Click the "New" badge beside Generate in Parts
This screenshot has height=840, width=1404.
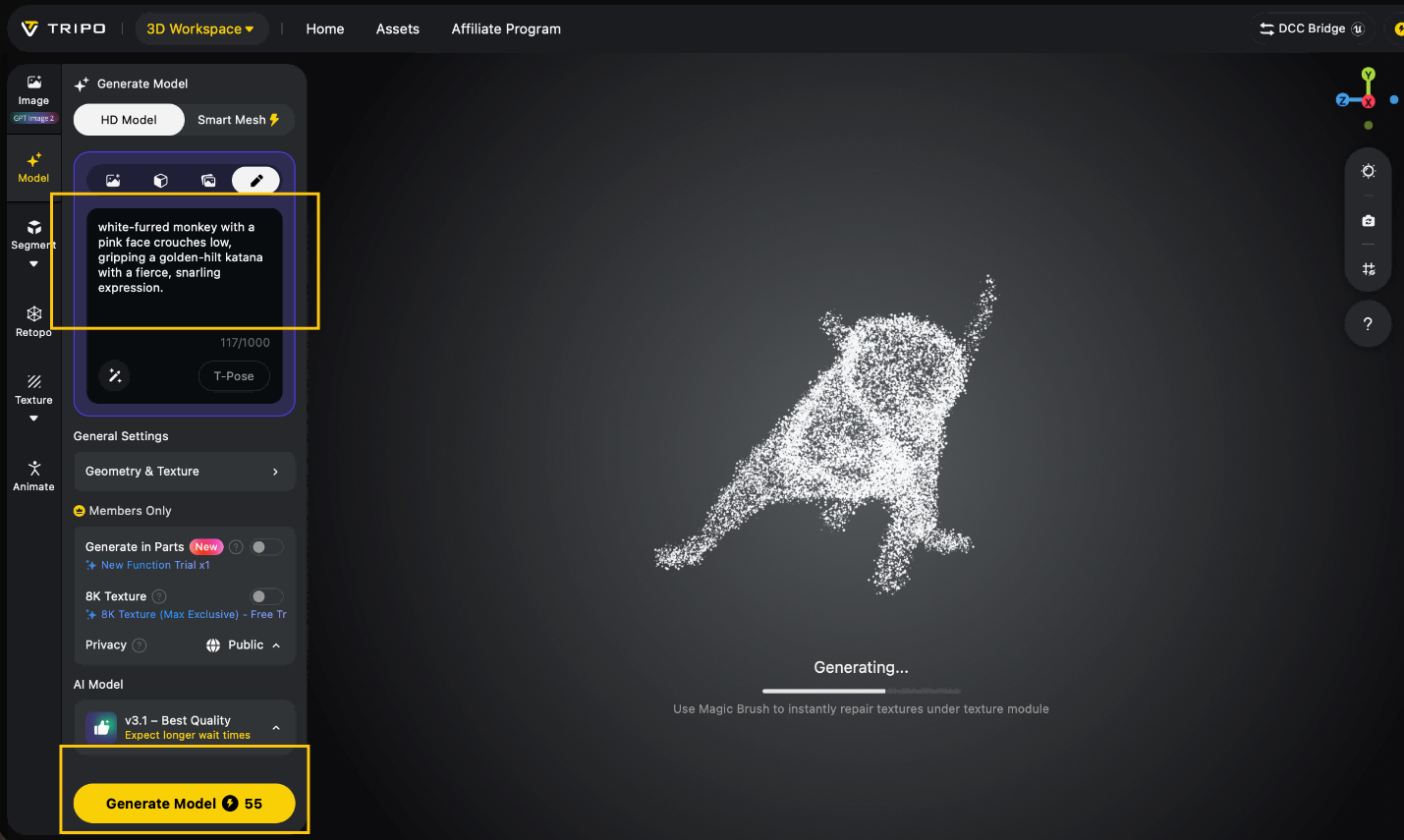[x=206, y=547]
